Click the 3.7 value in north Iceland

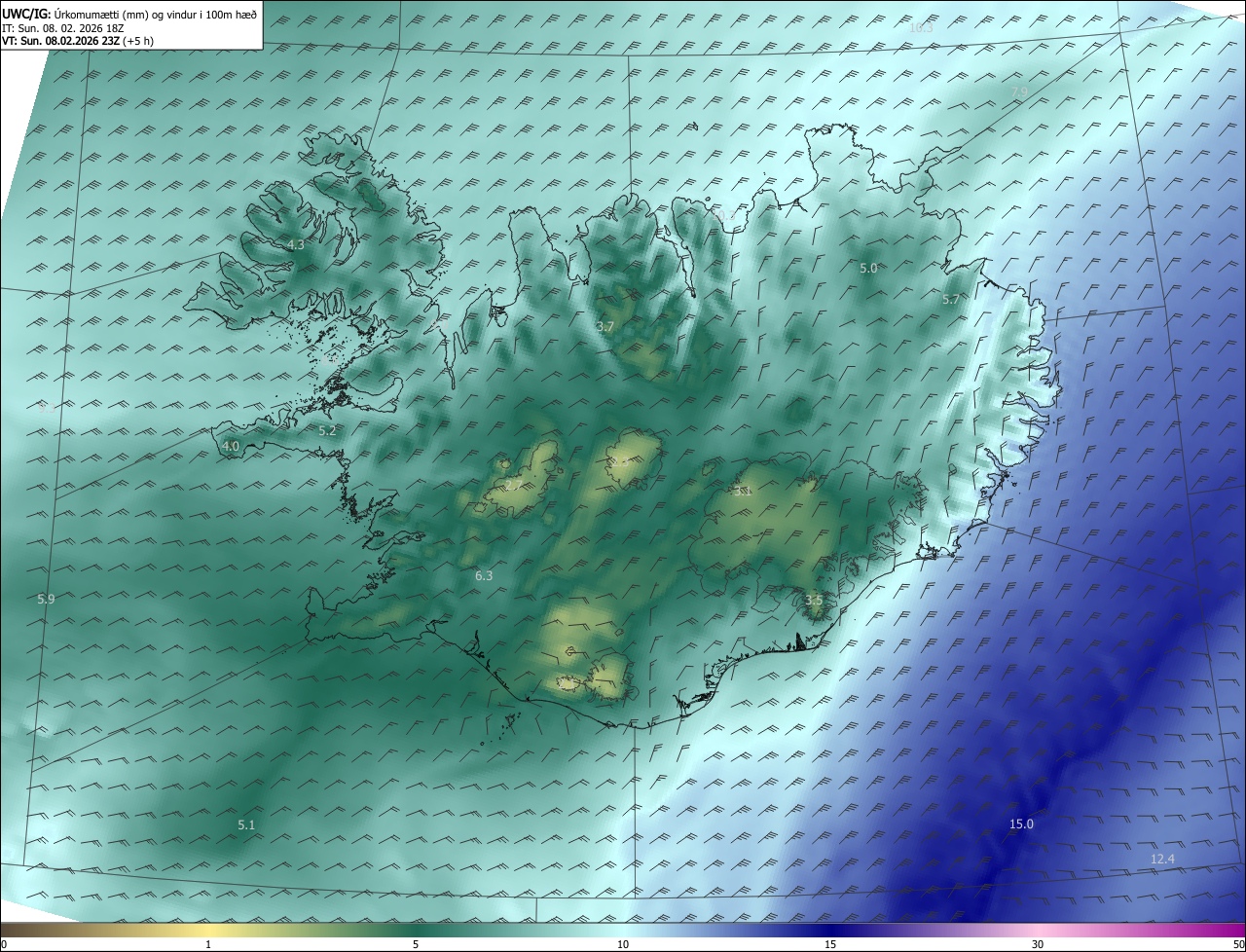605,327
